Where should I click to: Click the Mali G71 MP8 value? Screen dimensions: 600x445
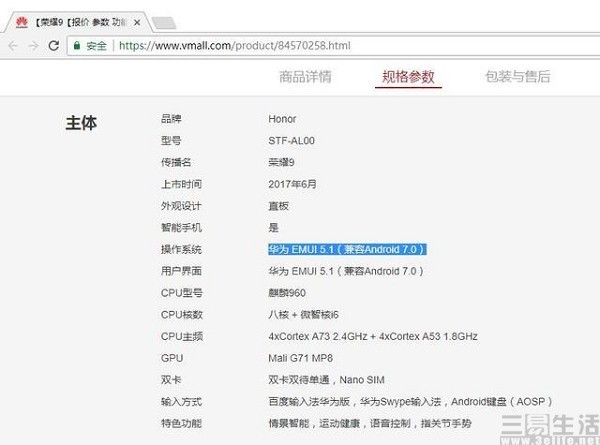(300, 358)
